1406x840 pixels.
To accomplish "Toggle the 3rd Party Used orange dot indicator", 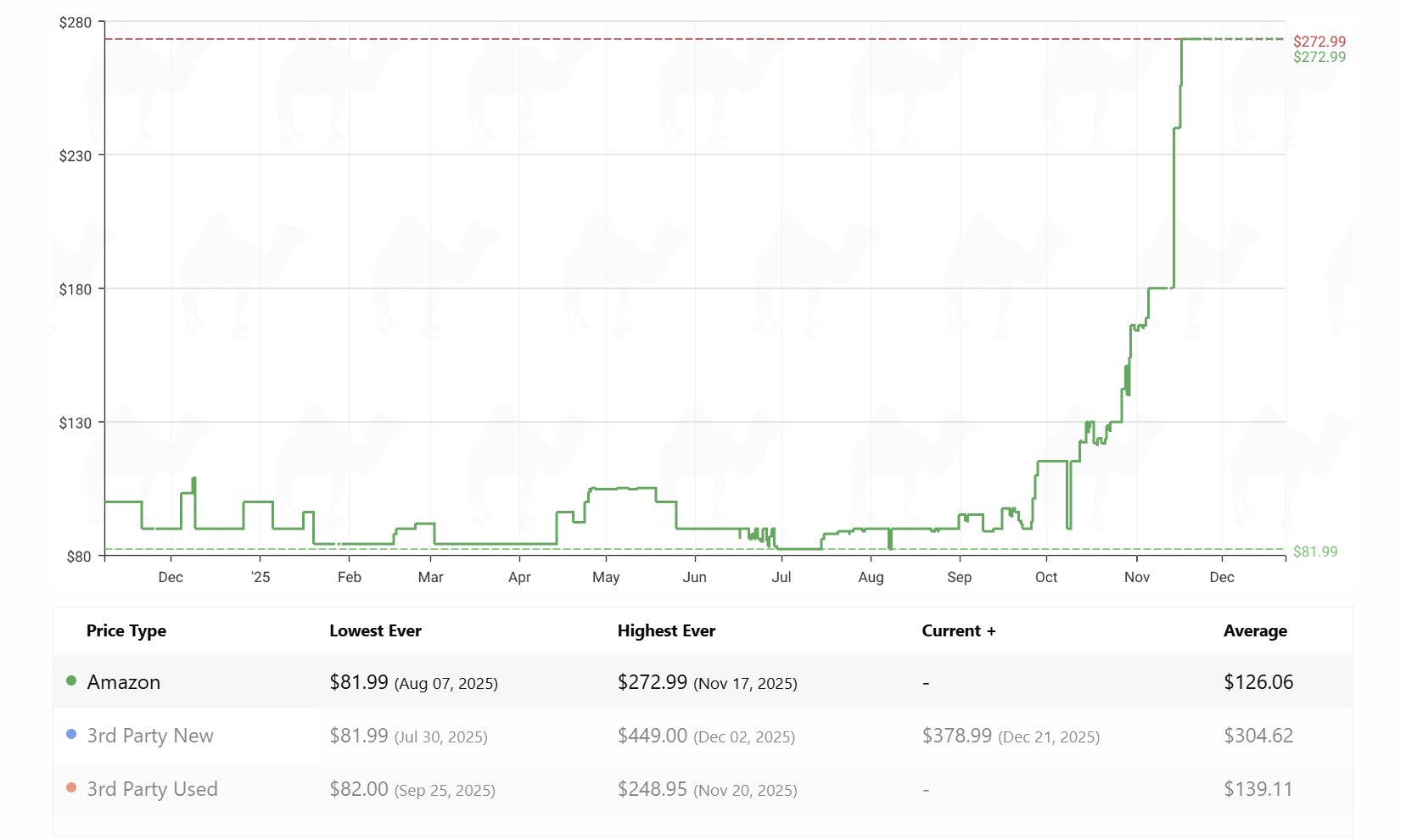I will [71, 788].
